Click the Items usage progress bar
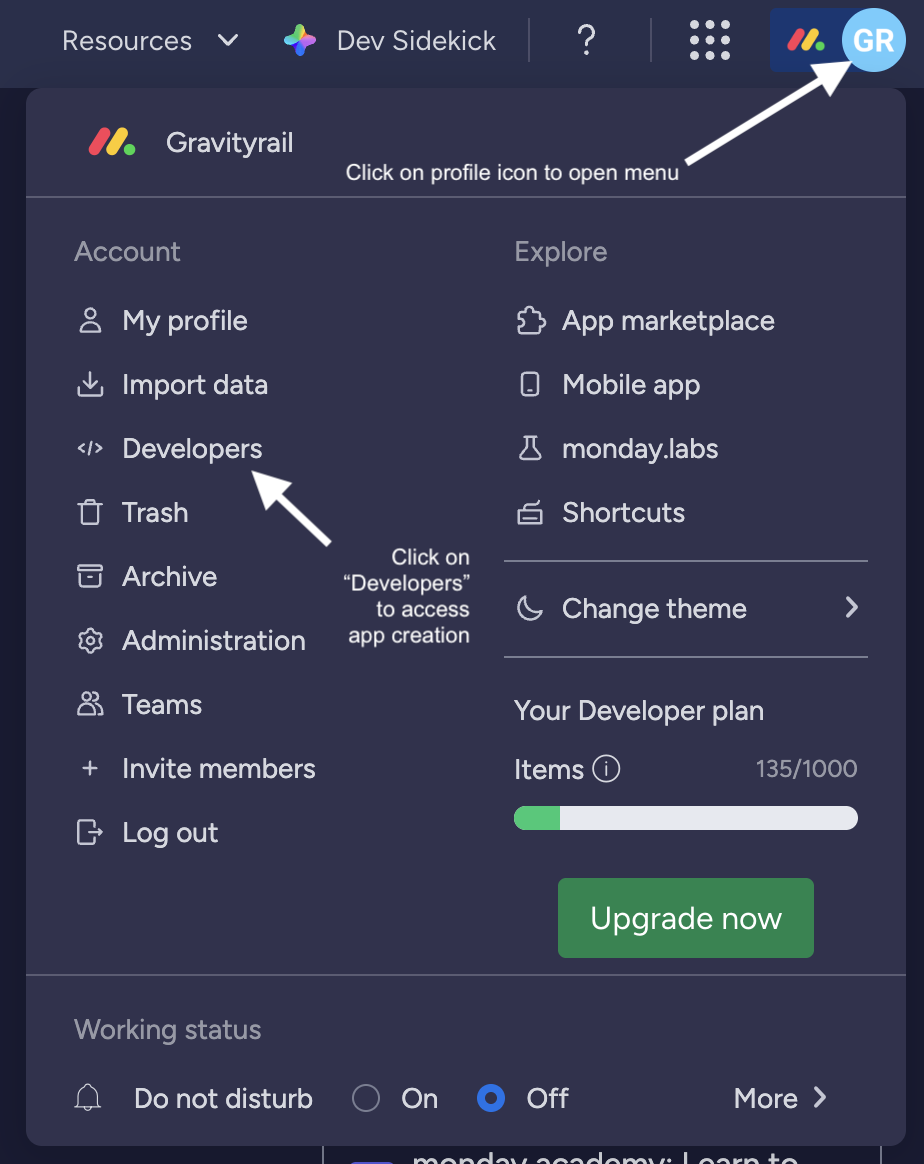Screen dimensions: 924x1164 [685, 818]
